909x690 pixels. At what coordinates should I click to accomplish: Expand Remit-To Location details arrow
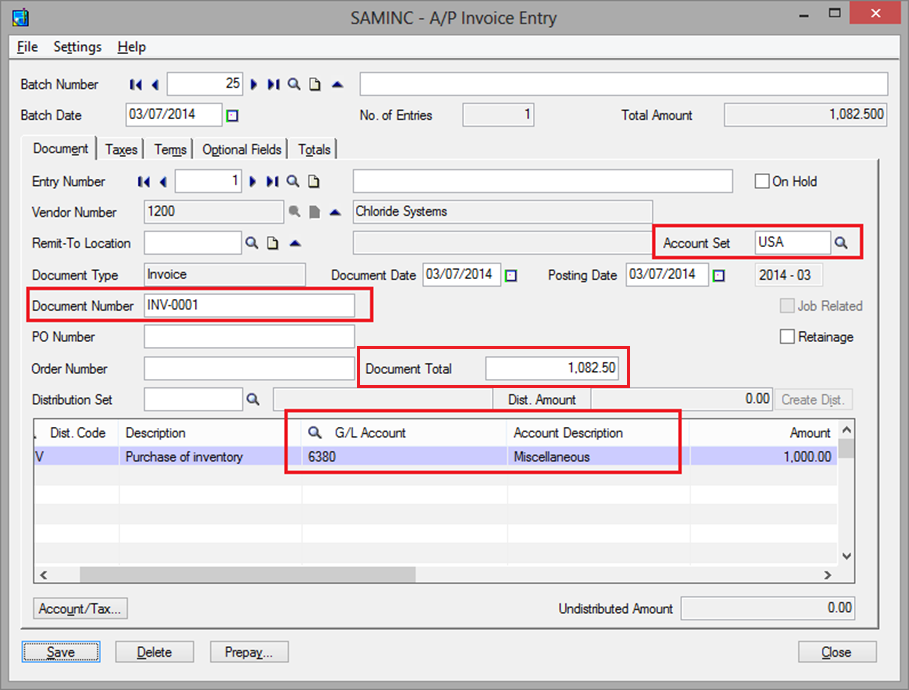(295, 243)
